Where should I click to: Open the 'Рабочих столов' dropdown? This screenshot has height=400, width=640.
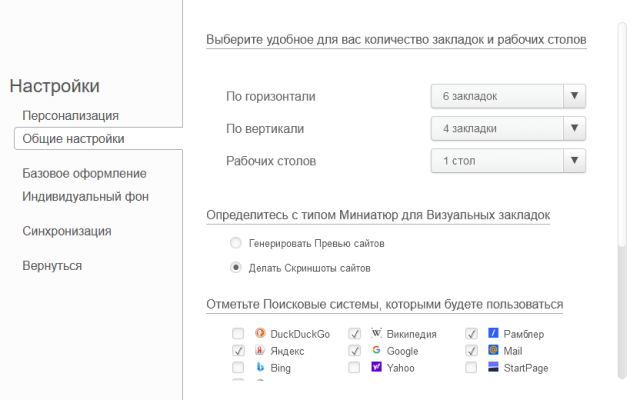tap(508, 161)
